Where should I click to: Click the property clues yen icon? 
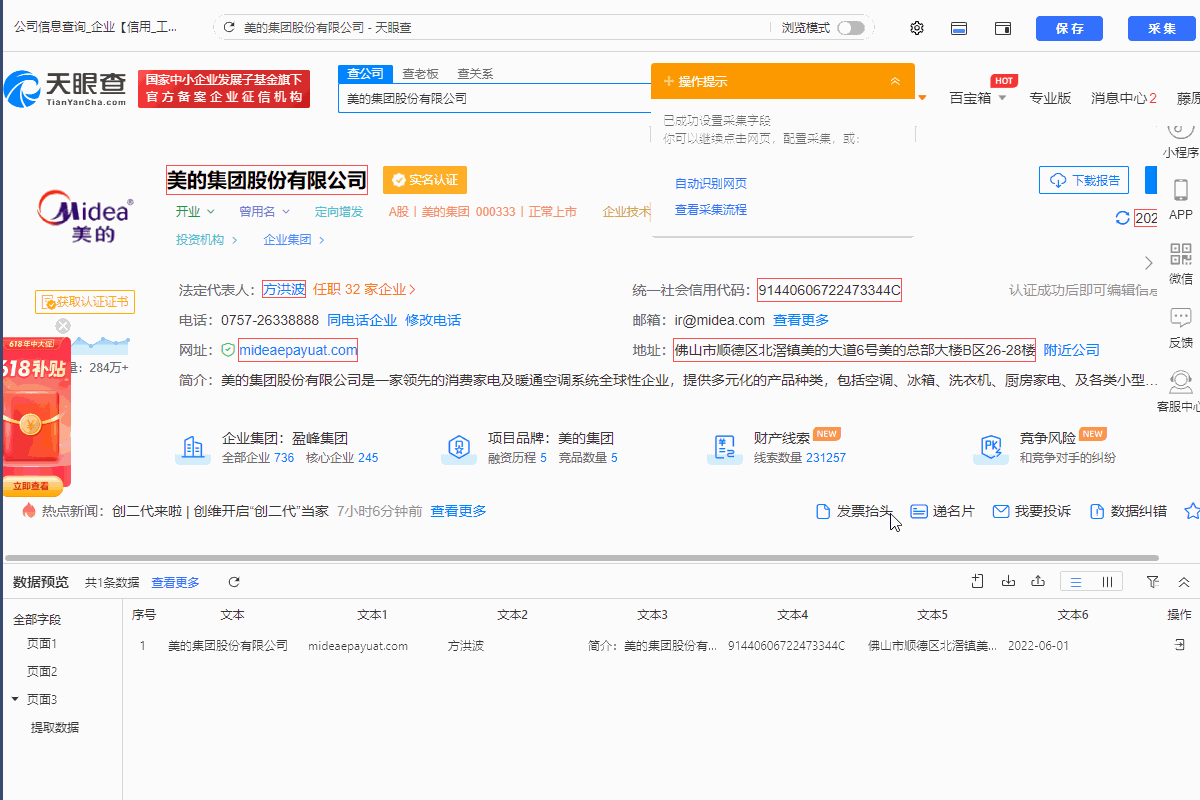click(725, 448)
